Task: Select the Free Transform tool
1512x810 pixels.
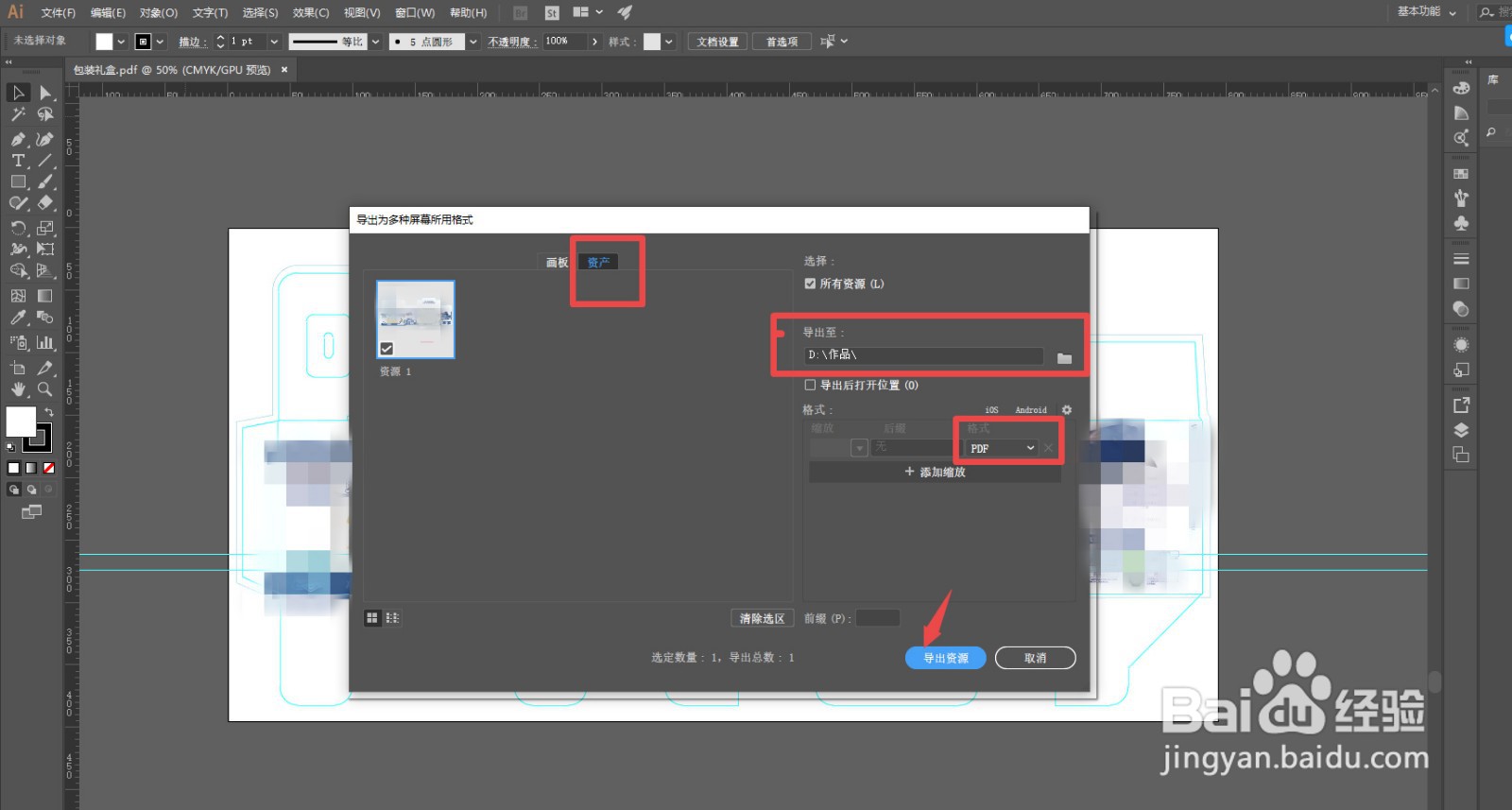Action: point(45,250)
